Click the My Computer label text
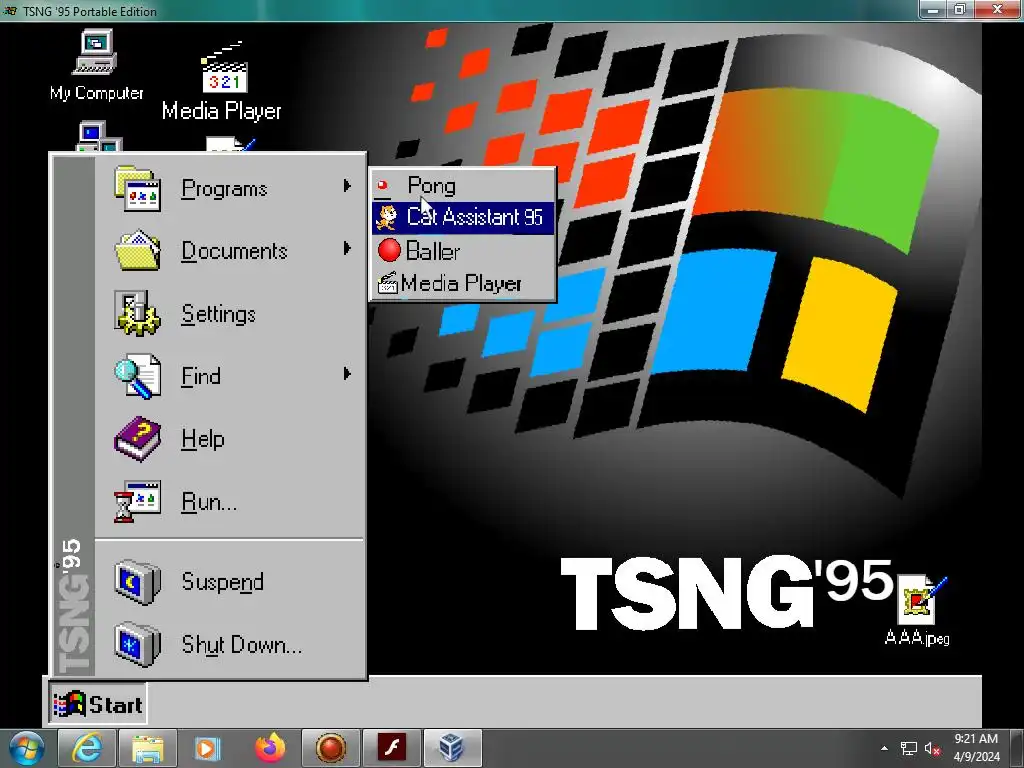Screen dimensions: 1024x768 pos(97,93)
